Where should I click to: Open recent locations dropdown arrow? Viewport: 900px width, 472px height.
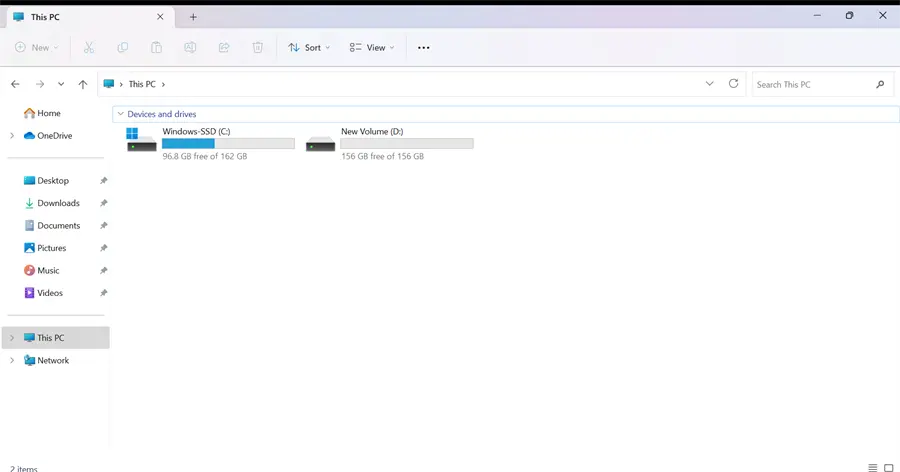61,84
